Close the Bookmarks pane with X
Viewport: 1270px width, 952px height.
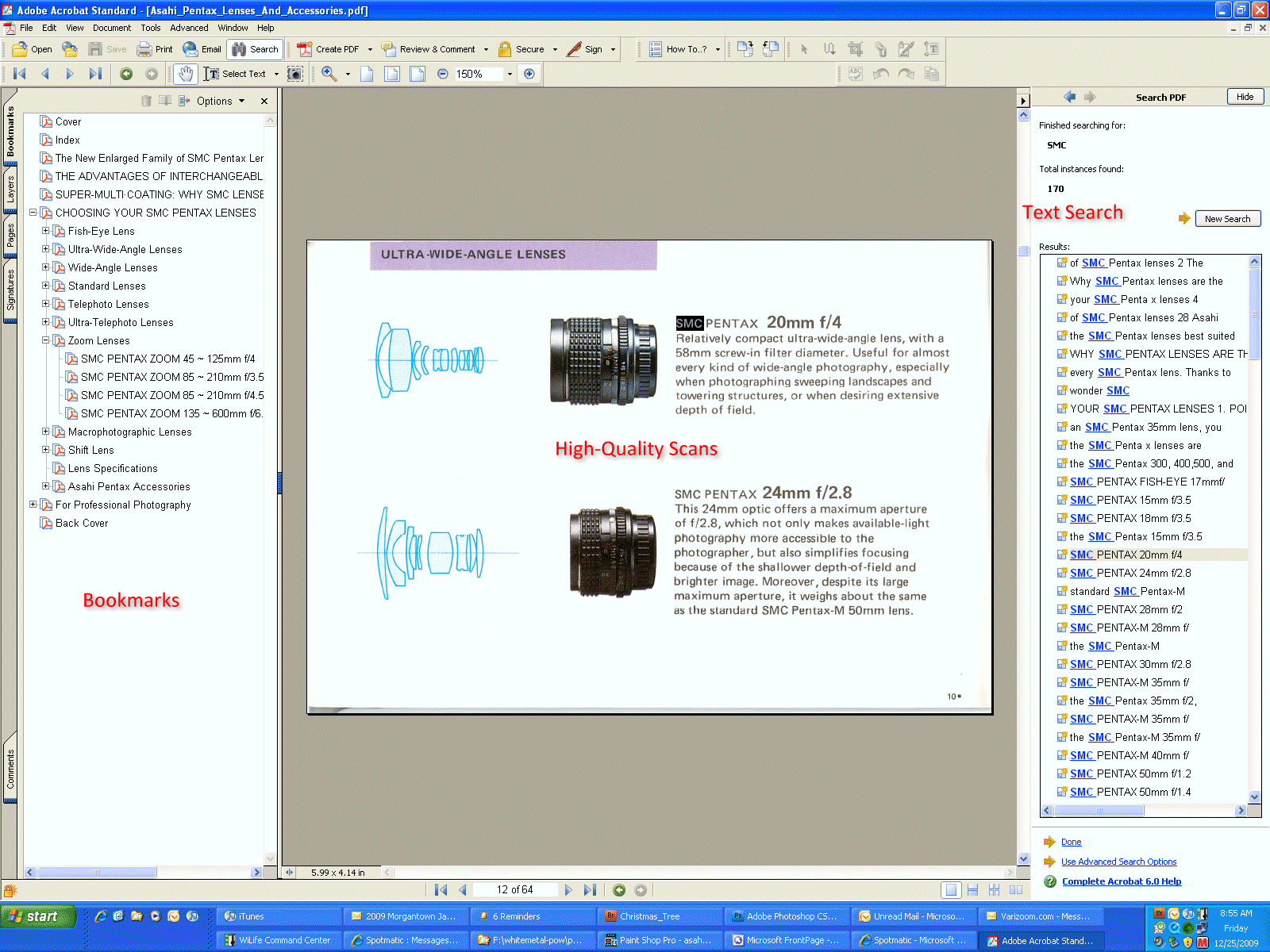[x=264, y=101]
